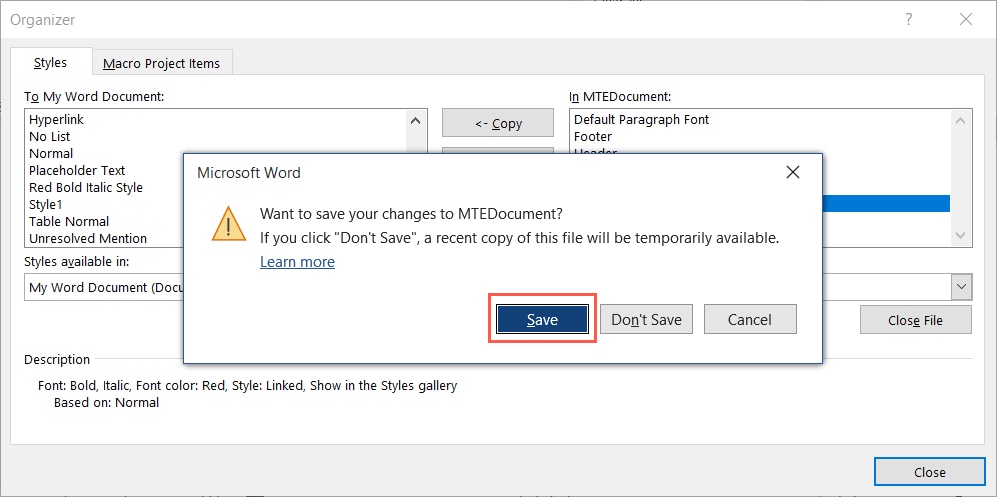Open the Organizer help question mark

pyautogui.click(x=909, y=20)
